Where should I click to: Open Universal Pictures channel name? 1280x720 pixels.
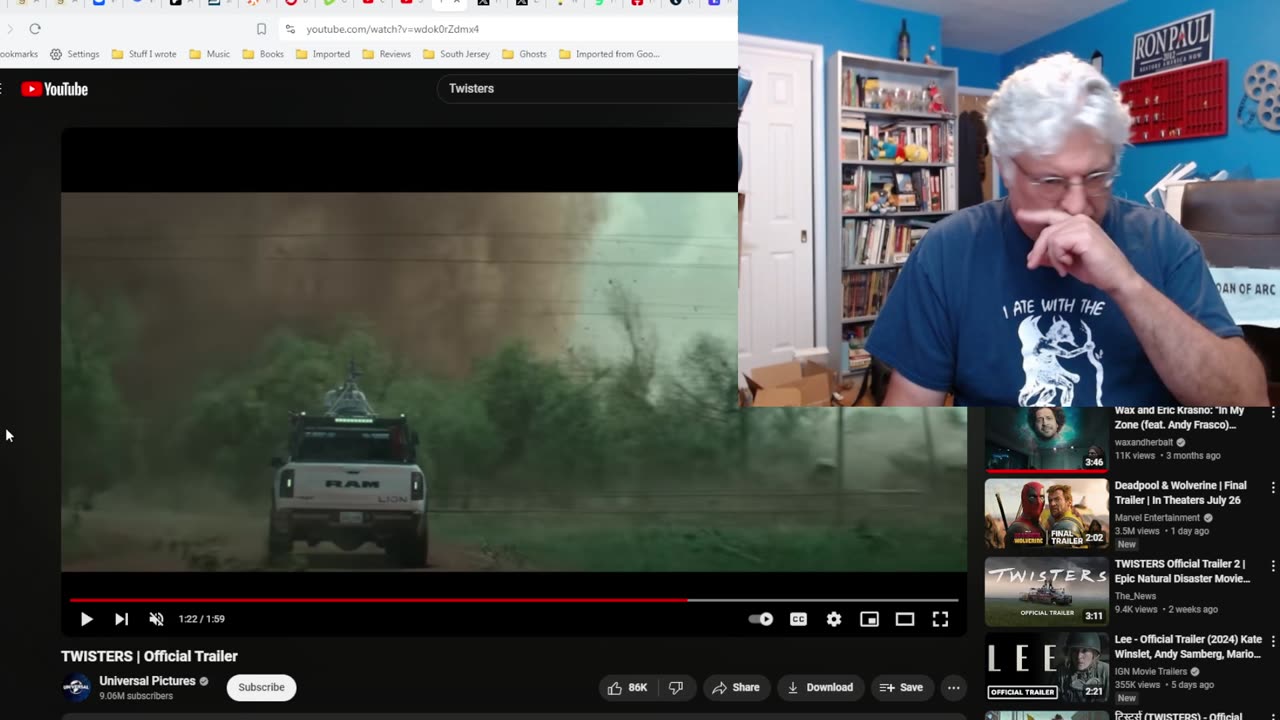[x=147, y=681]
